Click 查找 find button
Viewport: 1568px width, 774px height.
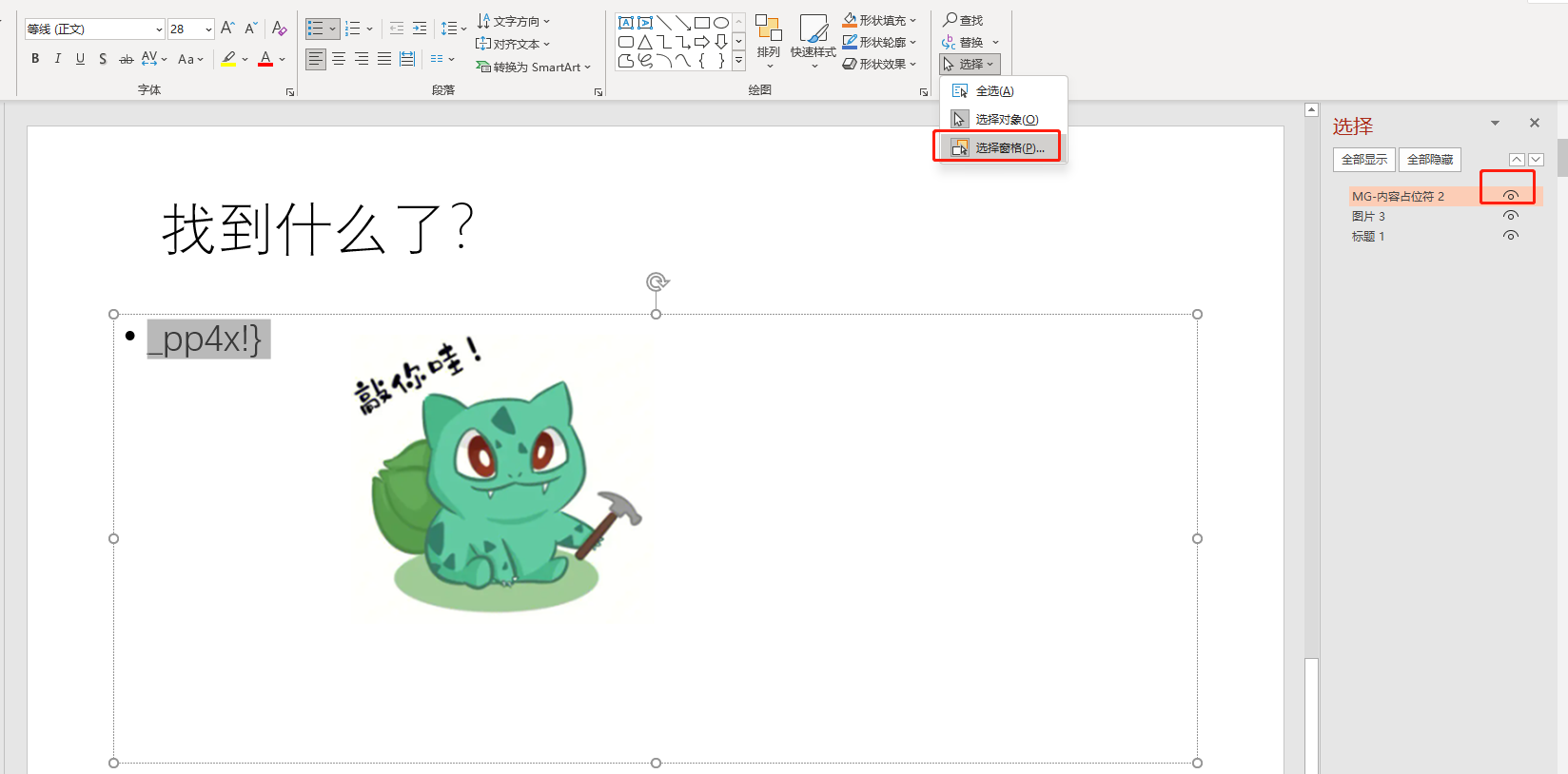point(964,20)
